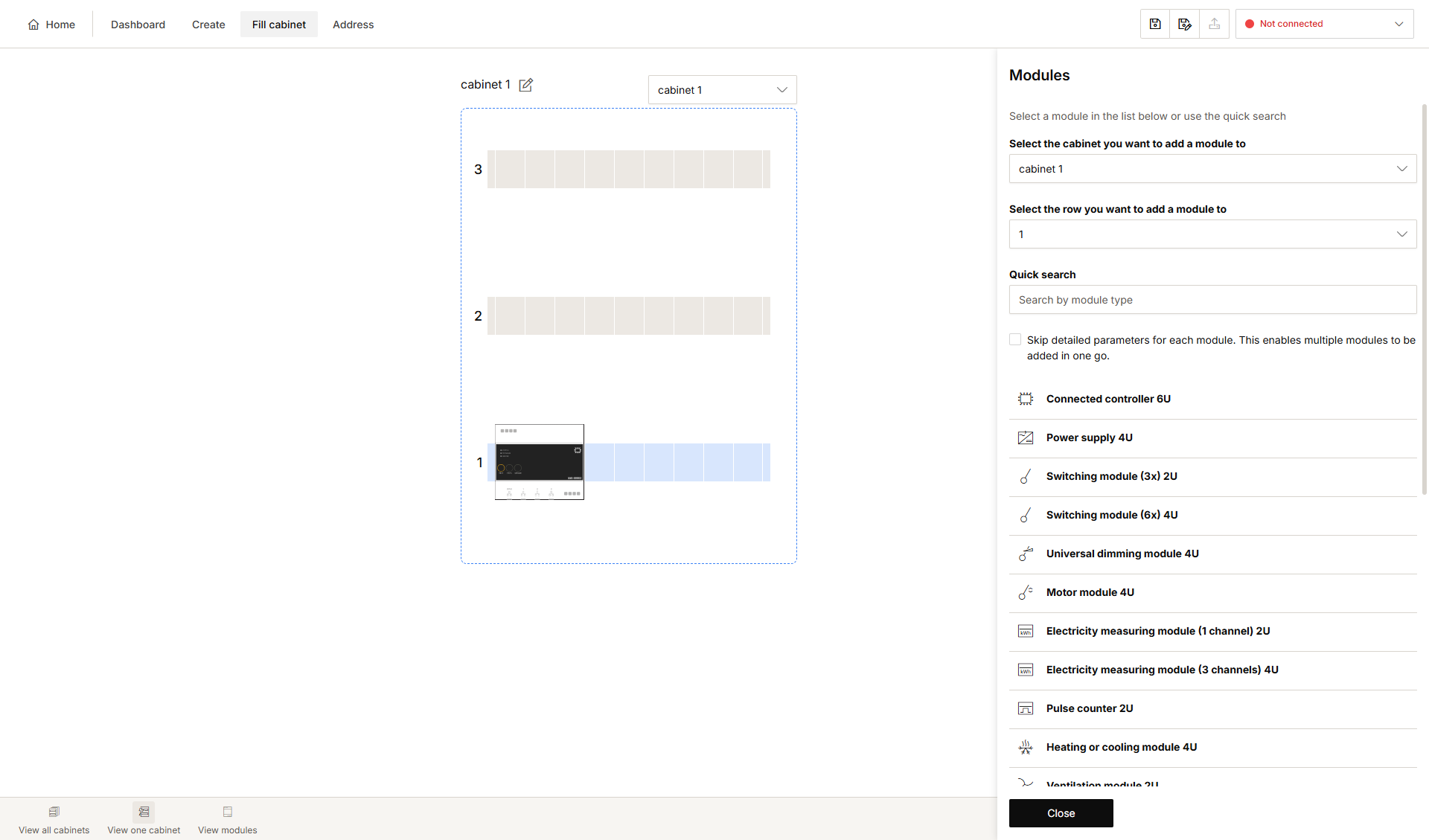Go to Home via house icon
Image resolution: width=1429 pixels, height=840 pixels.
tap(33, 25)
